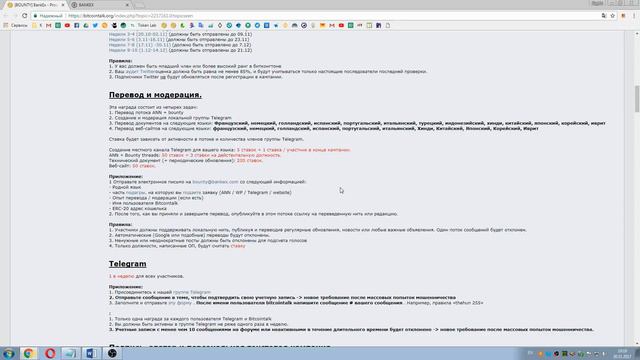Open the file explorer taskbar item
The image size is (640, 360).
pos(70,353)
